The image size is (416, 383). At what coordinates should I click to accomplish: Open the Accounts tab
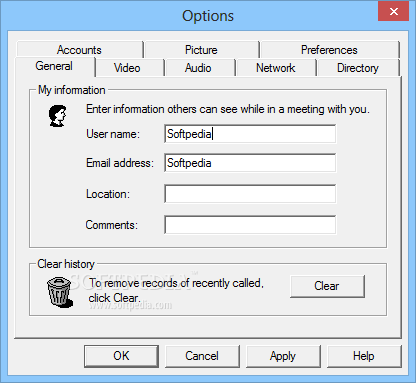79,50
